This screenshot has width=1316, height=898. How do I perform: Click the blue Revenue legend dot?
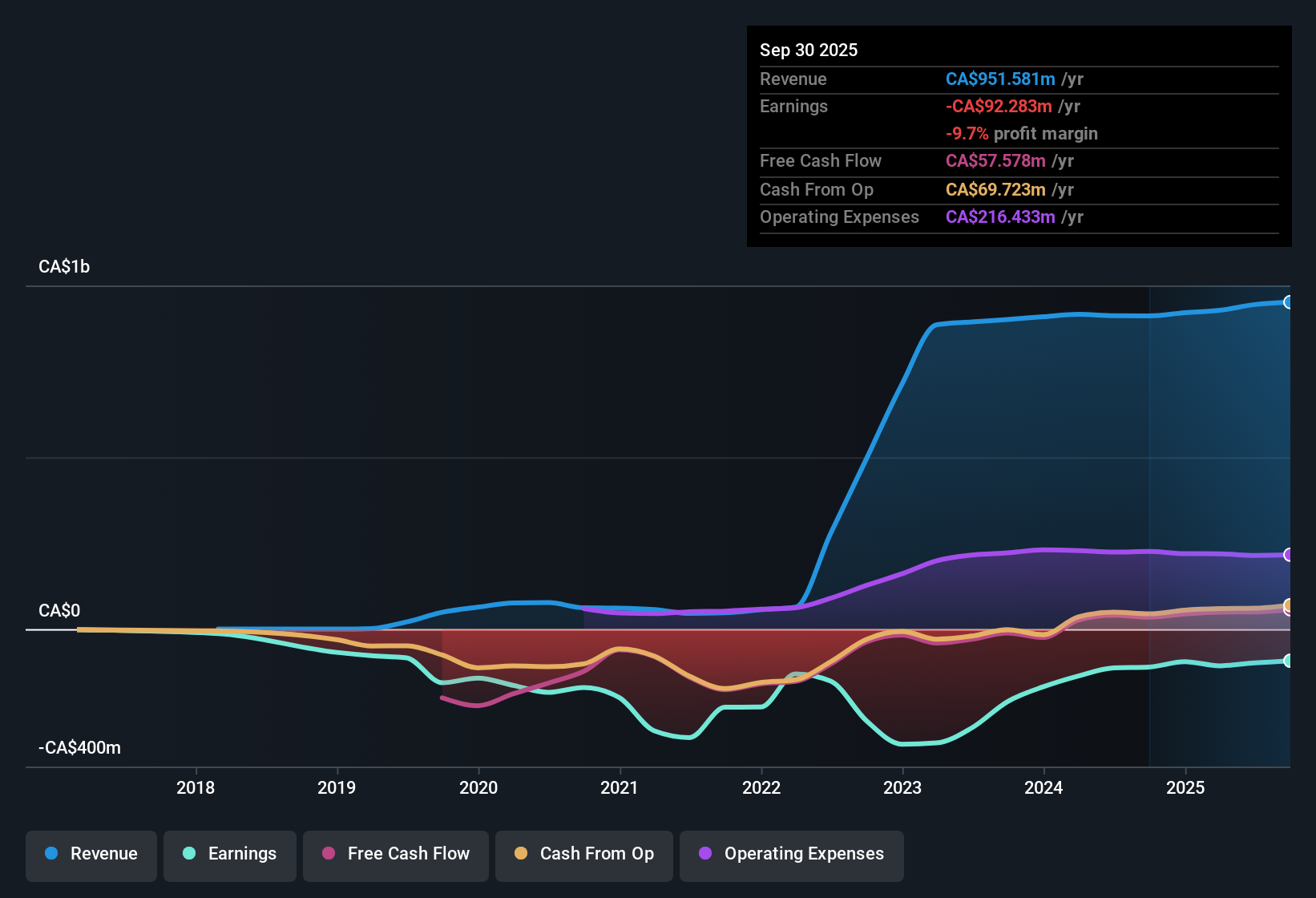click(x=50, y=854)
